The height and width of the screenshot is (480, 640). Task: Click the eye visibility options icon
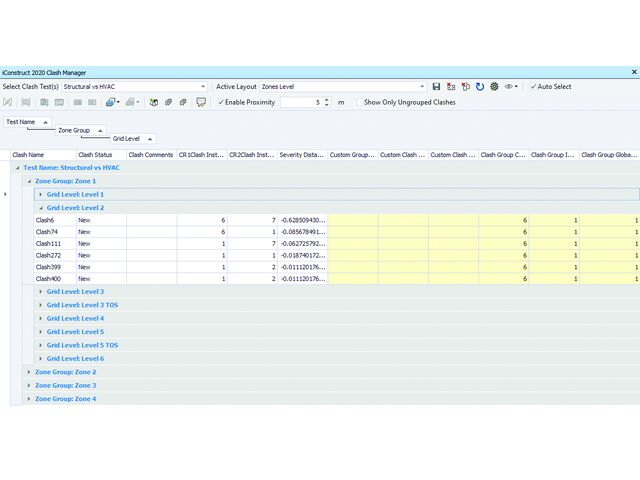pyautogui.click(x=510, y=87)
